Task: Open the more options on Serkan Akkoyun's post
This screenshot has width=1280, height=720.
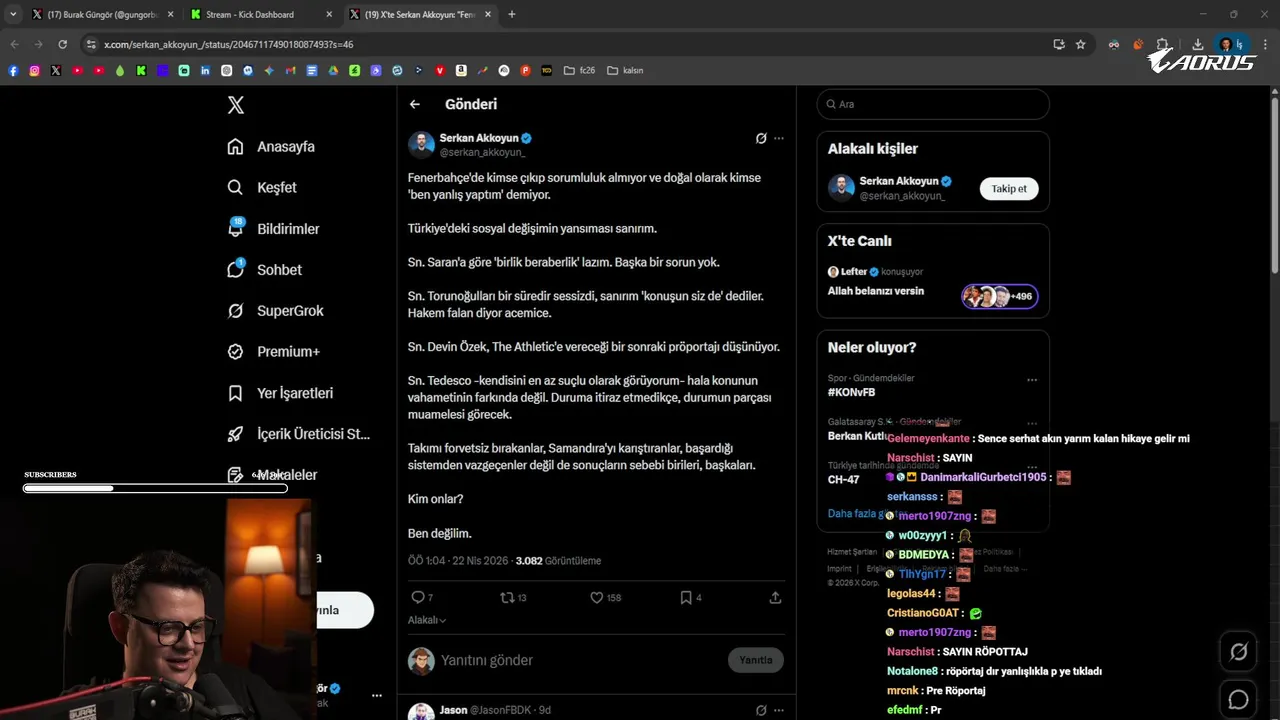Action: coord(779,138)
